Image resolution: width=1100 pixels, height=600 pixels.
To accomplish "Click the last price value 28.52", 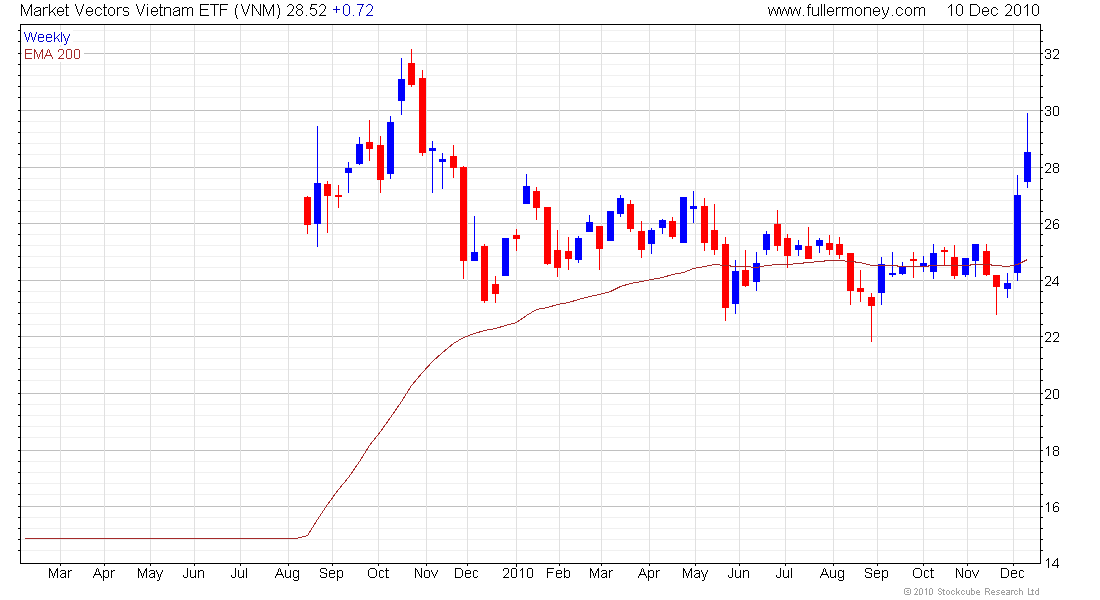I will point(307,11).
